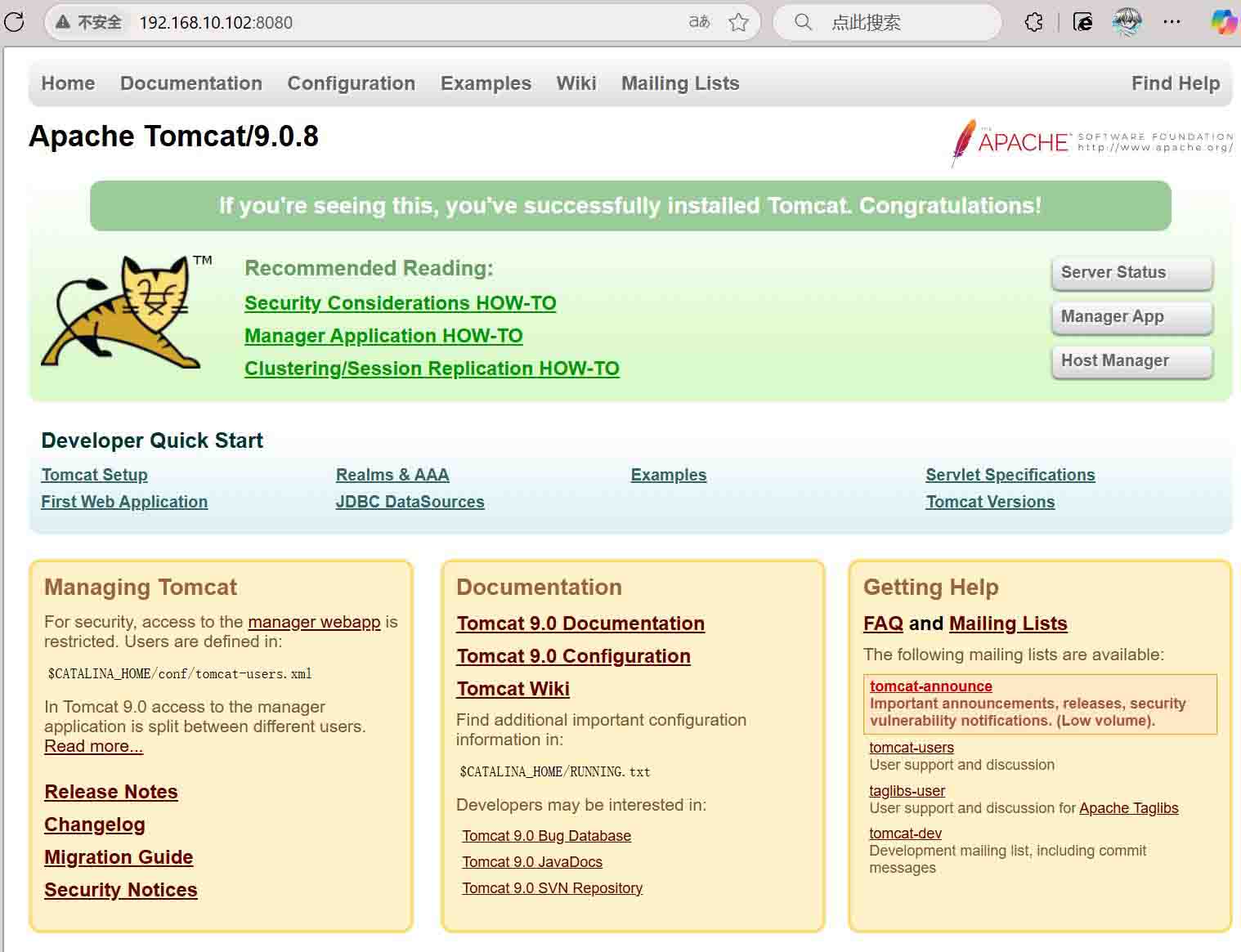Click the Managing Tomcat heading
This screenshot has width=1241, height=952.
click(141, 588)
